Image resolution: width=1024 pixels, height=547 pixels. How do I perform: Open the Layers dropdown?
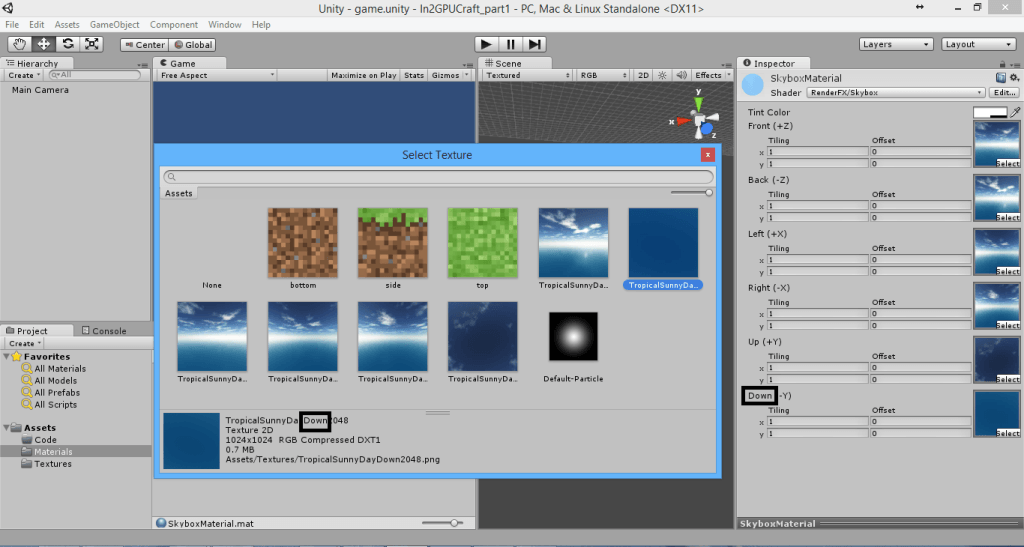896,44
